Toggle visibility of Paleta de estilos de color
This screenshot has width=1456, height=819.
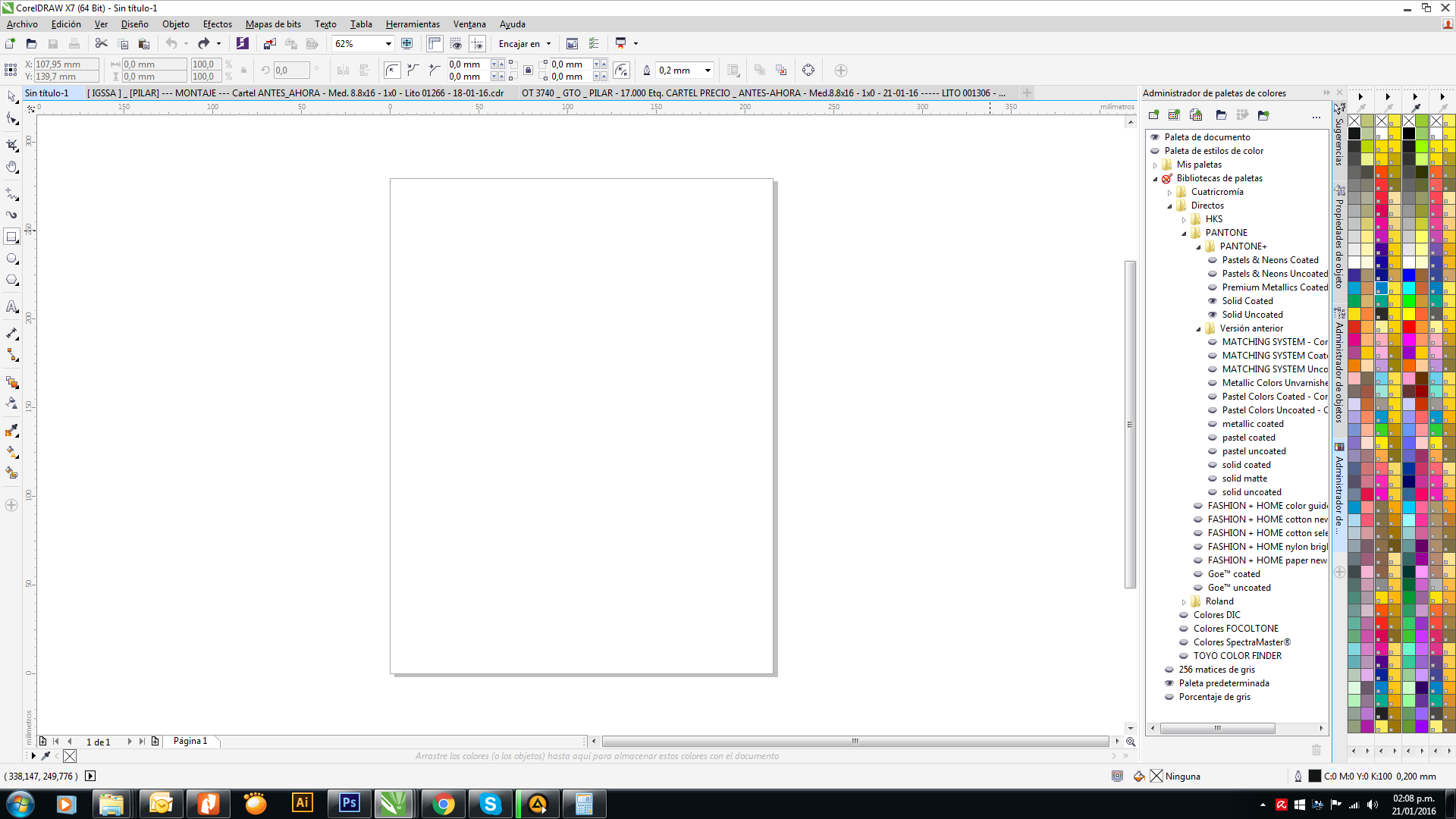(1155, 151)
